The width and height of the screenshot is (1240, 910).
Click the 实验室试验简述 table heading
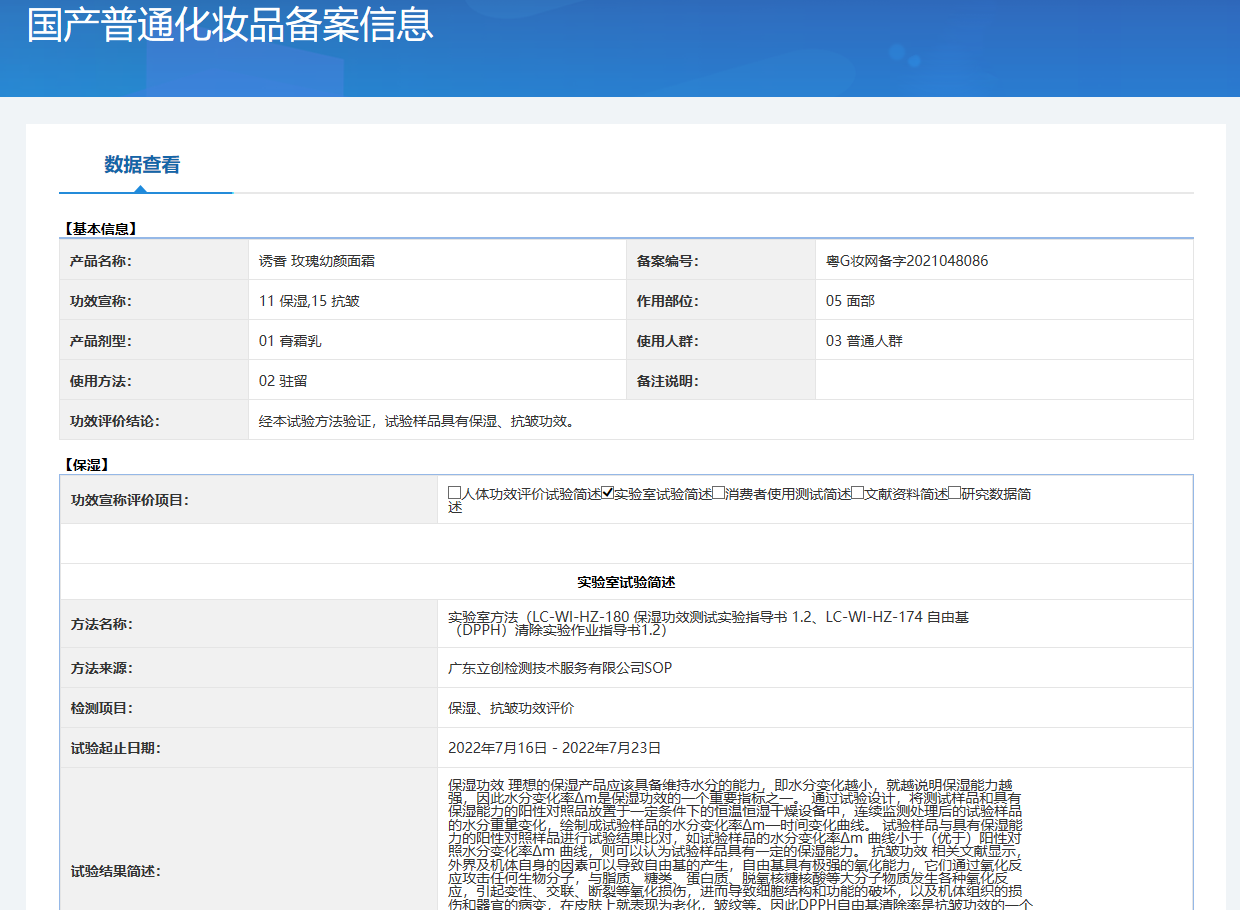tap(626, 582)
